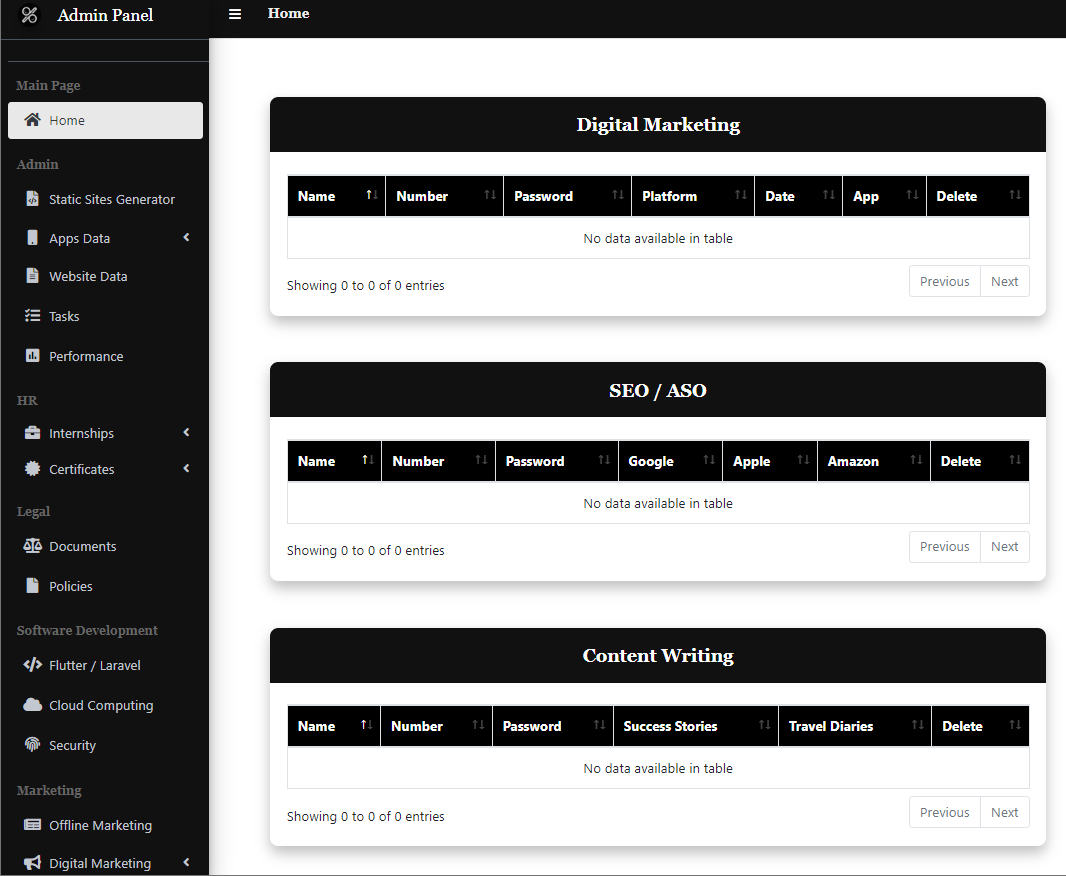The image size is (1066, 876).
Task: Click the Flutter / Laravel code icon
Action: click(x=32, y=665)
